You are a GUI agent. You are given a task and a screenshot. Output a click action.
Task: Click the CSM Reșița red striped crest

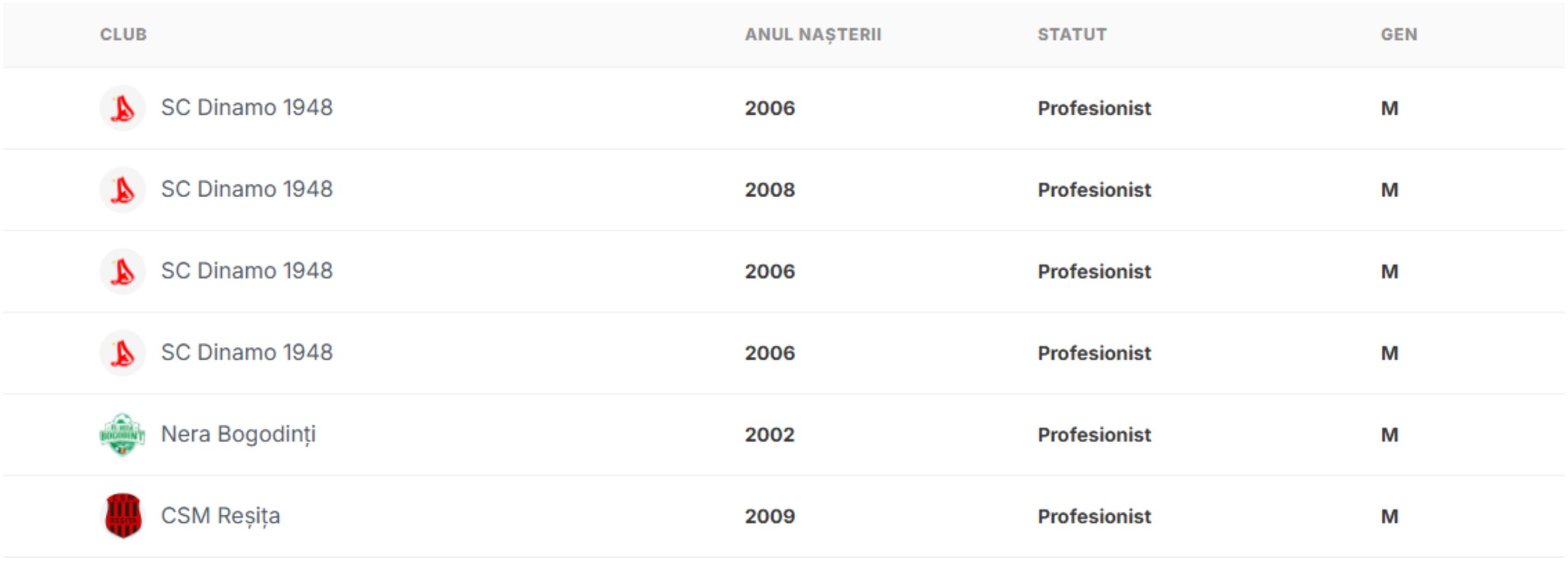123,516
